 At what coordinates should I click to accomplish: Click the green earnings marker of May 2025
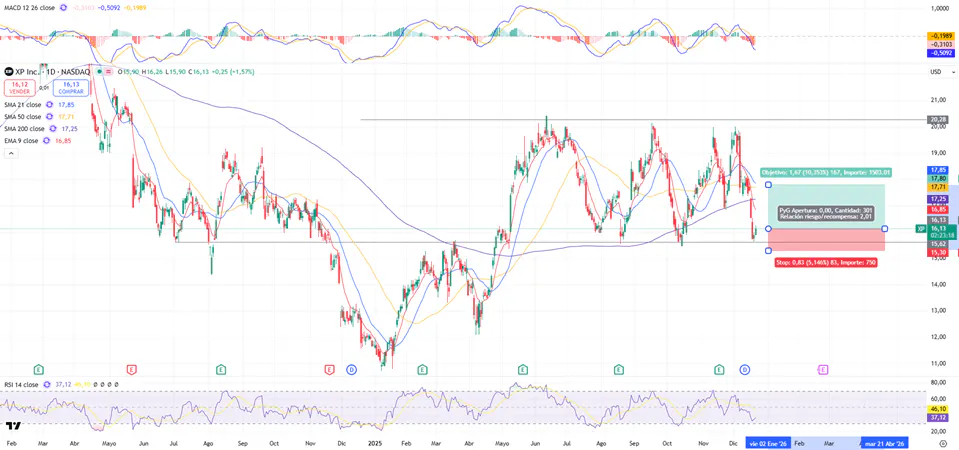click(x=522, y=369)
